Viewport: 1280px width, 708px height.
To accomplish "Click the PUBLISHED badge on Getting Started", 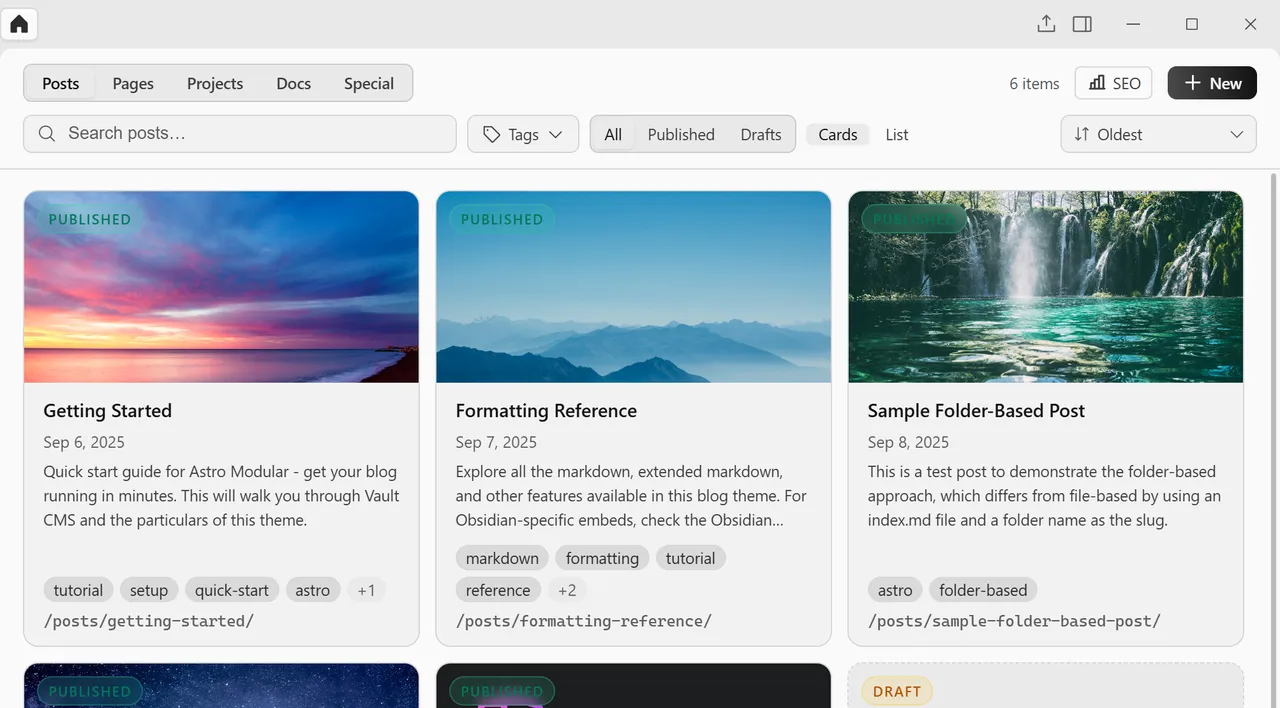I will point(90,219).
